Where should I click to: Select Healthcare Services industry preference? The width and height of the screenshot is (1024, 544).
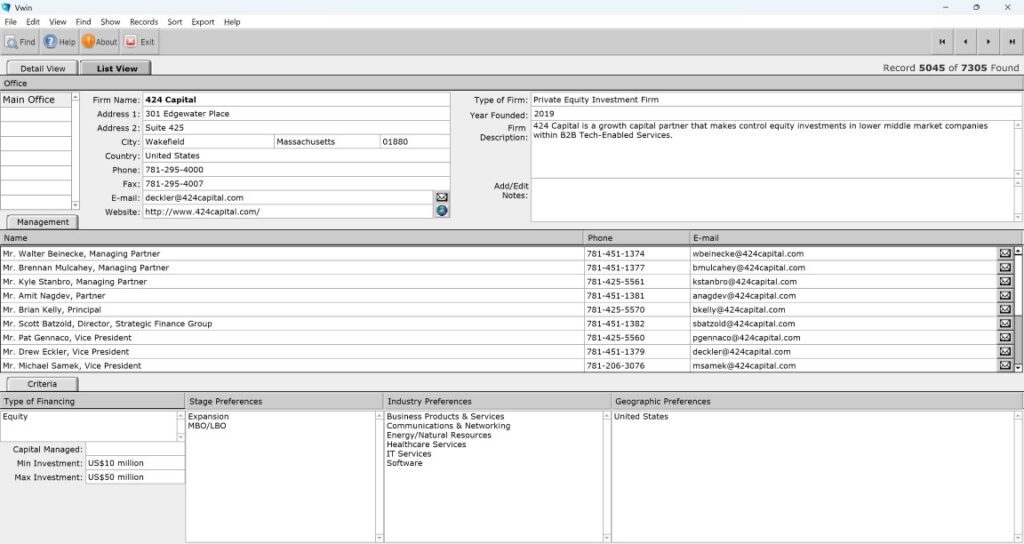(x=426, y=444)
